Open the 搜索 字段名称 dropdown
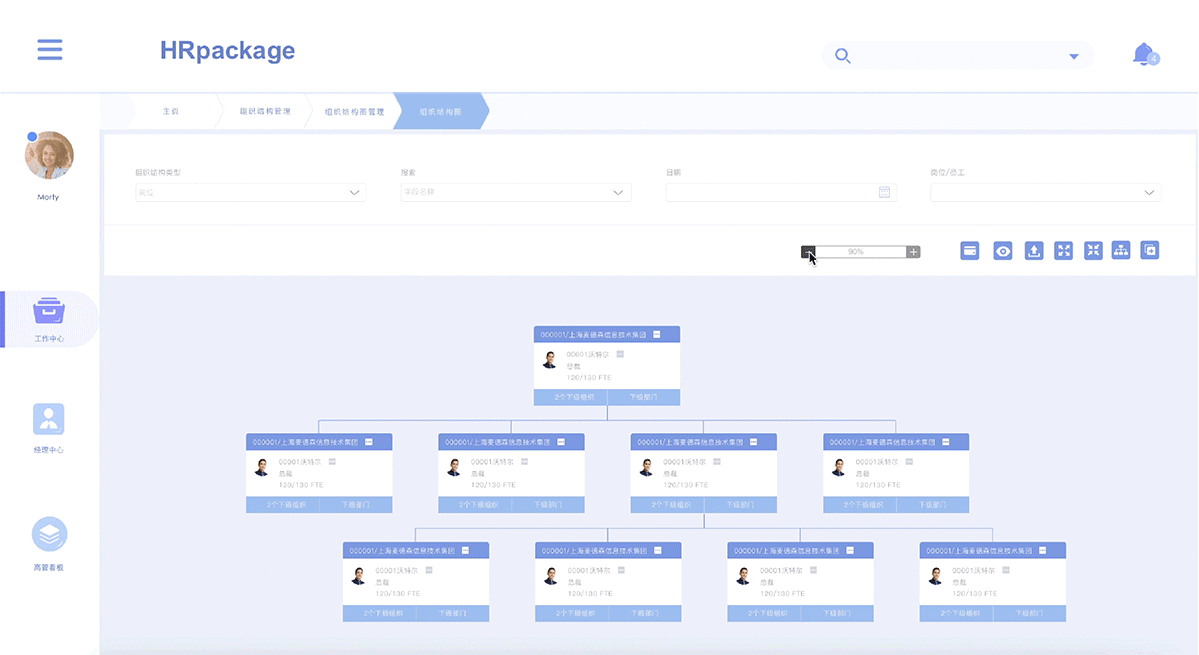The width and height of the screenshot is (1199, 655). coord(516,193)
